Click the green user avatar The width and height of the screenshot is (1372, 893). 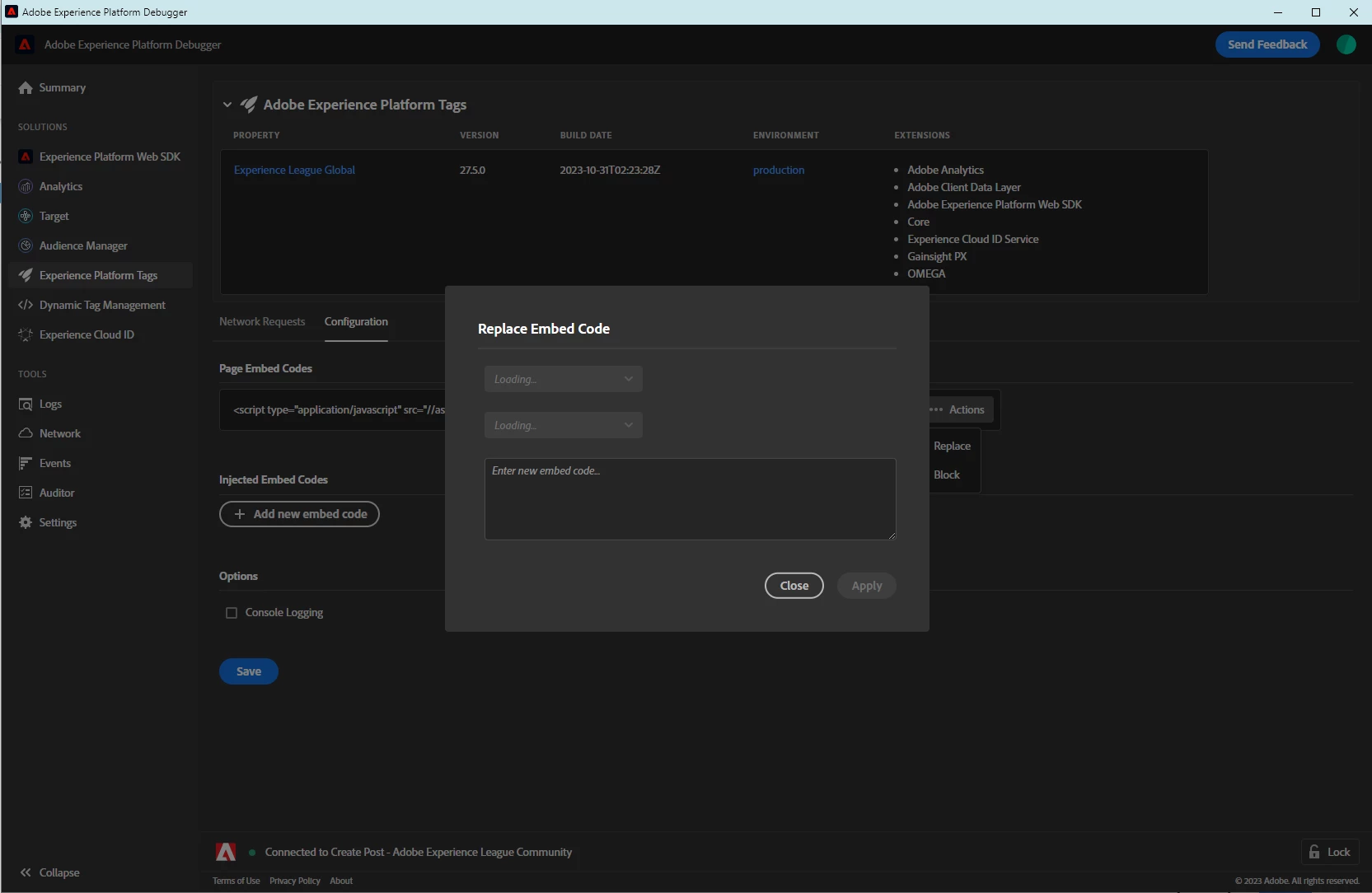click(1346, 44)
